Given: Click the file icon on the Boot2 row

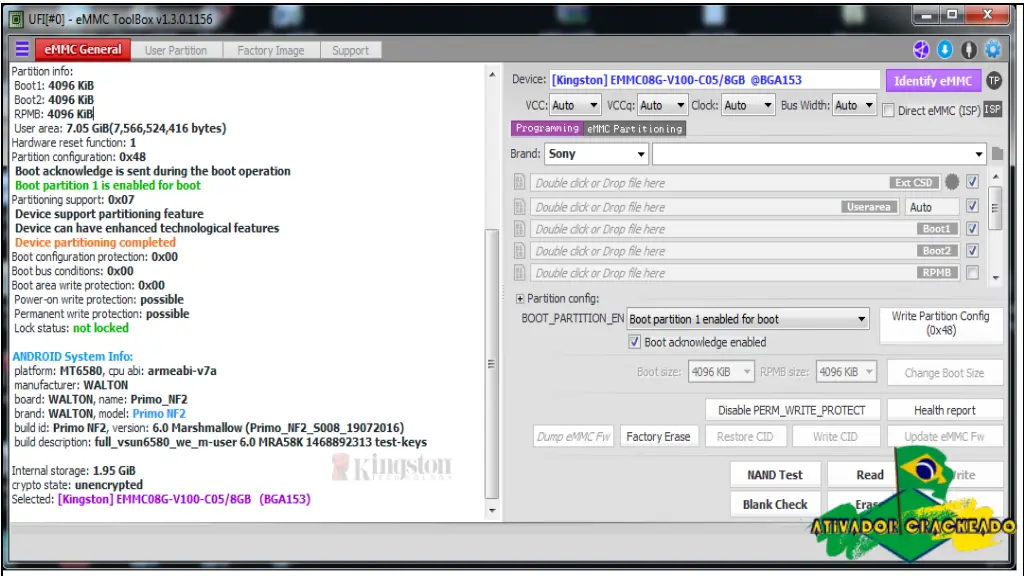Looking at the screenshot, I should pyautogui.click(x=519, y=251).
